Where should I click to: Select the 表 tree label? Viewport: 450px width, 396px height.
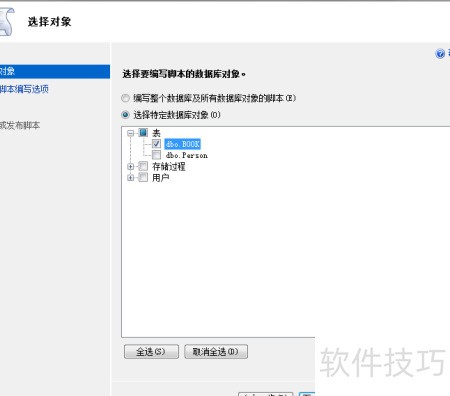tap(156, 133)
